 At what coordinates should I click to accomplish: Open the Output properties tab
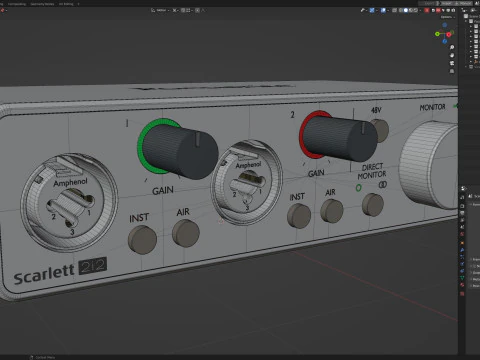[x=462, y=213]
